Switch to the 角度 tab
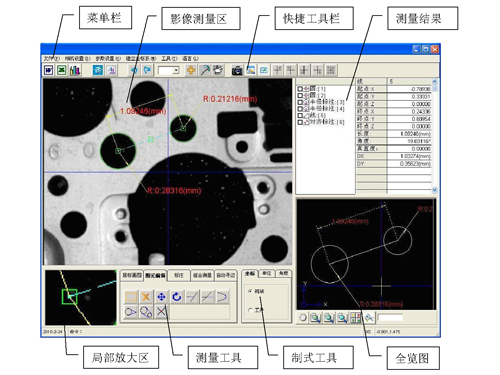 pos(283,274)
